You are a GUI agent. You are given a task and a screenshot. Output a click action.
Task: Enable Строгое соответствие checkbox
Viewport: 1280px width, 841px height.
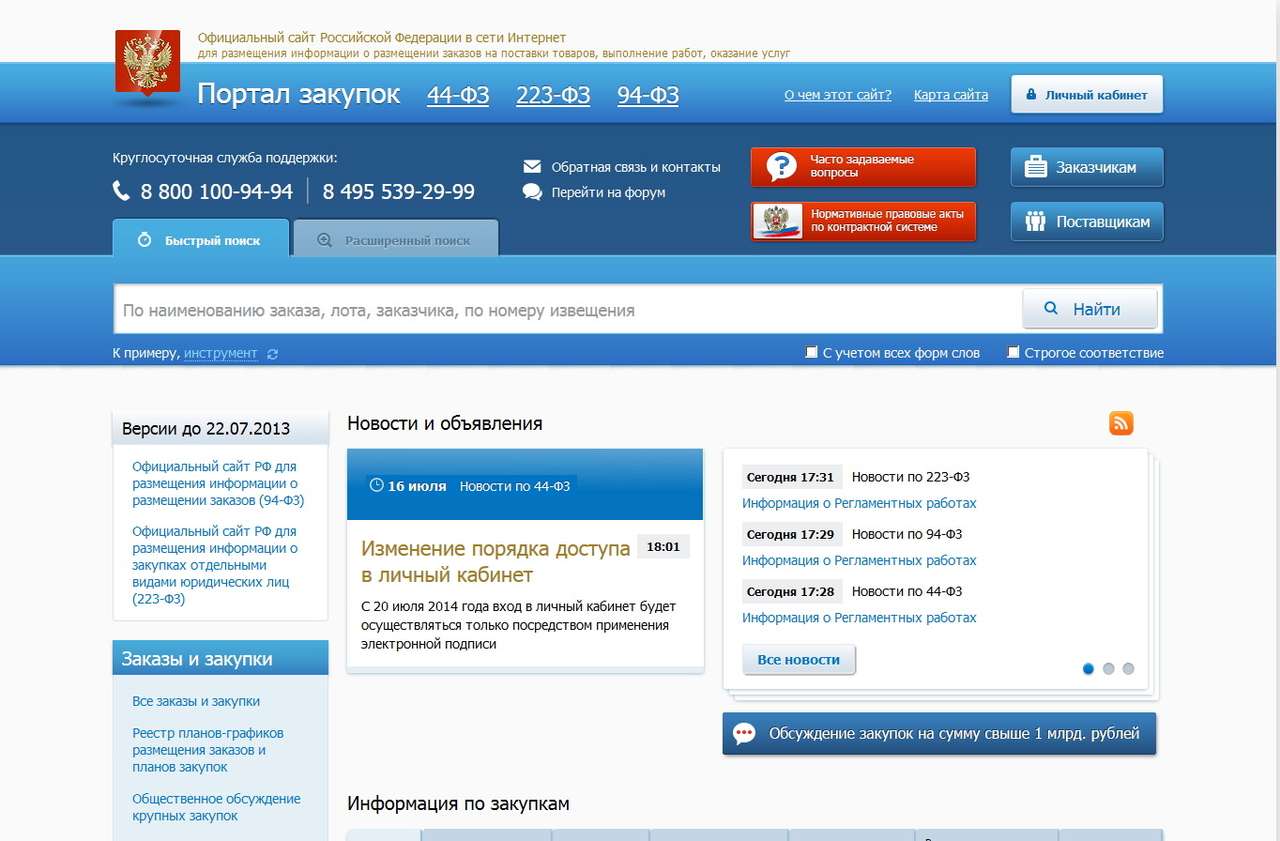[x=1013, y=352]
